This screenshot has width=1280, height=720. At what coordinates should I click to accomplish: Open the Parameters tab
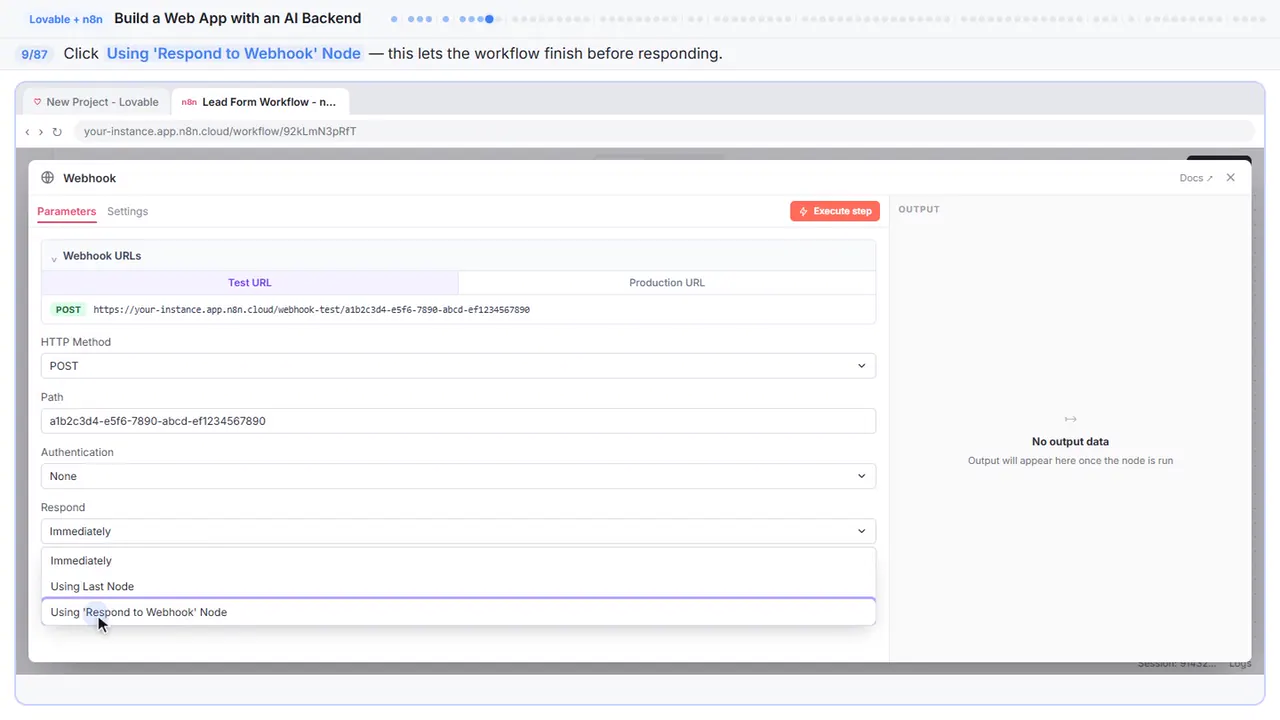pos(66,211)
